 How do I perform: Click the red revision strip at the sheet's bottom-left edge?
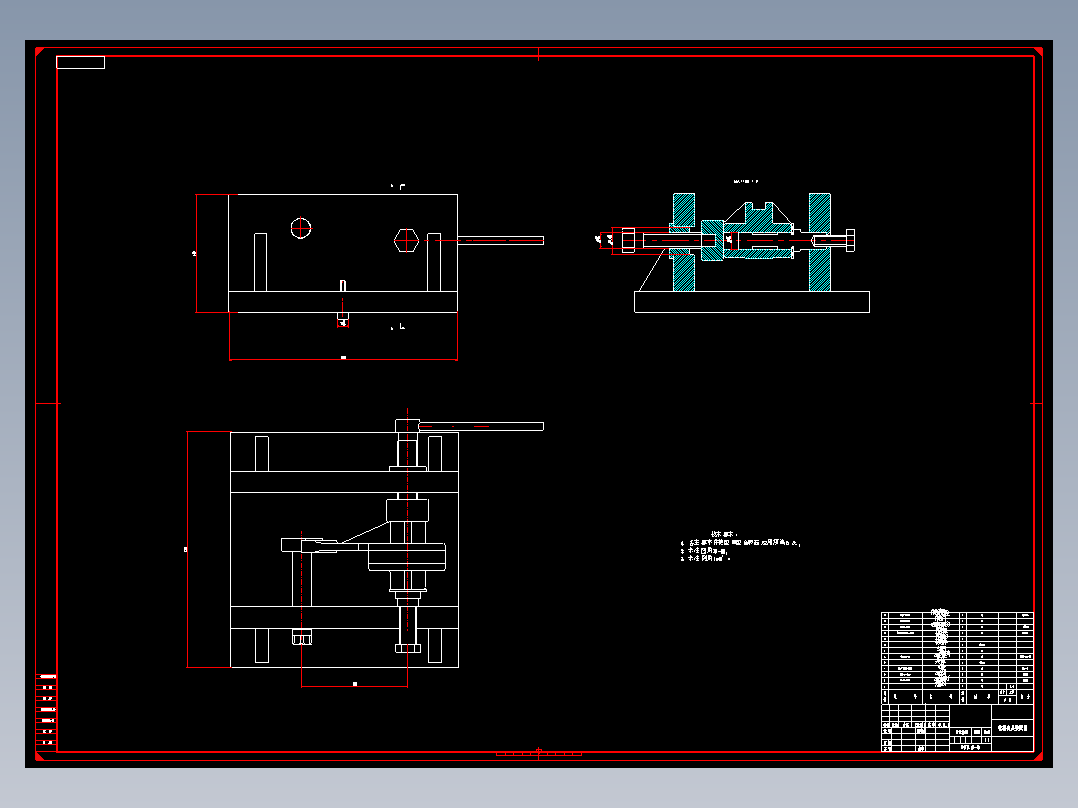click(x=46, y=710)
